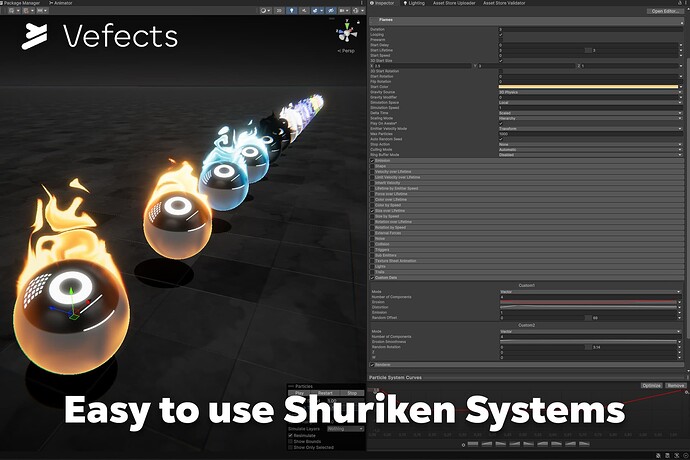690x460 pixels.
Task: Click the first tool dropdown in scene toolbar
Action: [13, 10]
